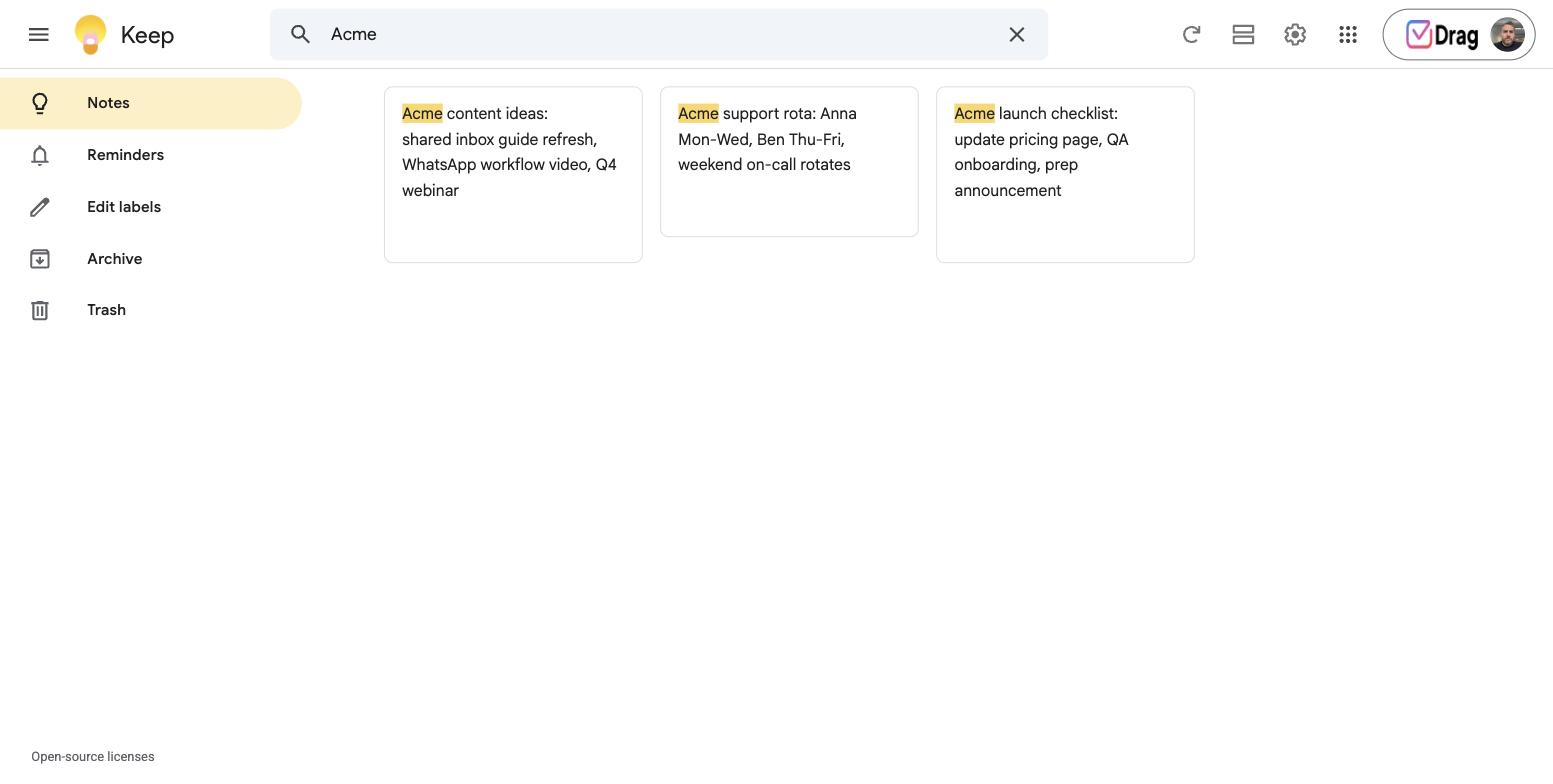
Task: Click the Archive box icon
Action: [x=40, y=259]
